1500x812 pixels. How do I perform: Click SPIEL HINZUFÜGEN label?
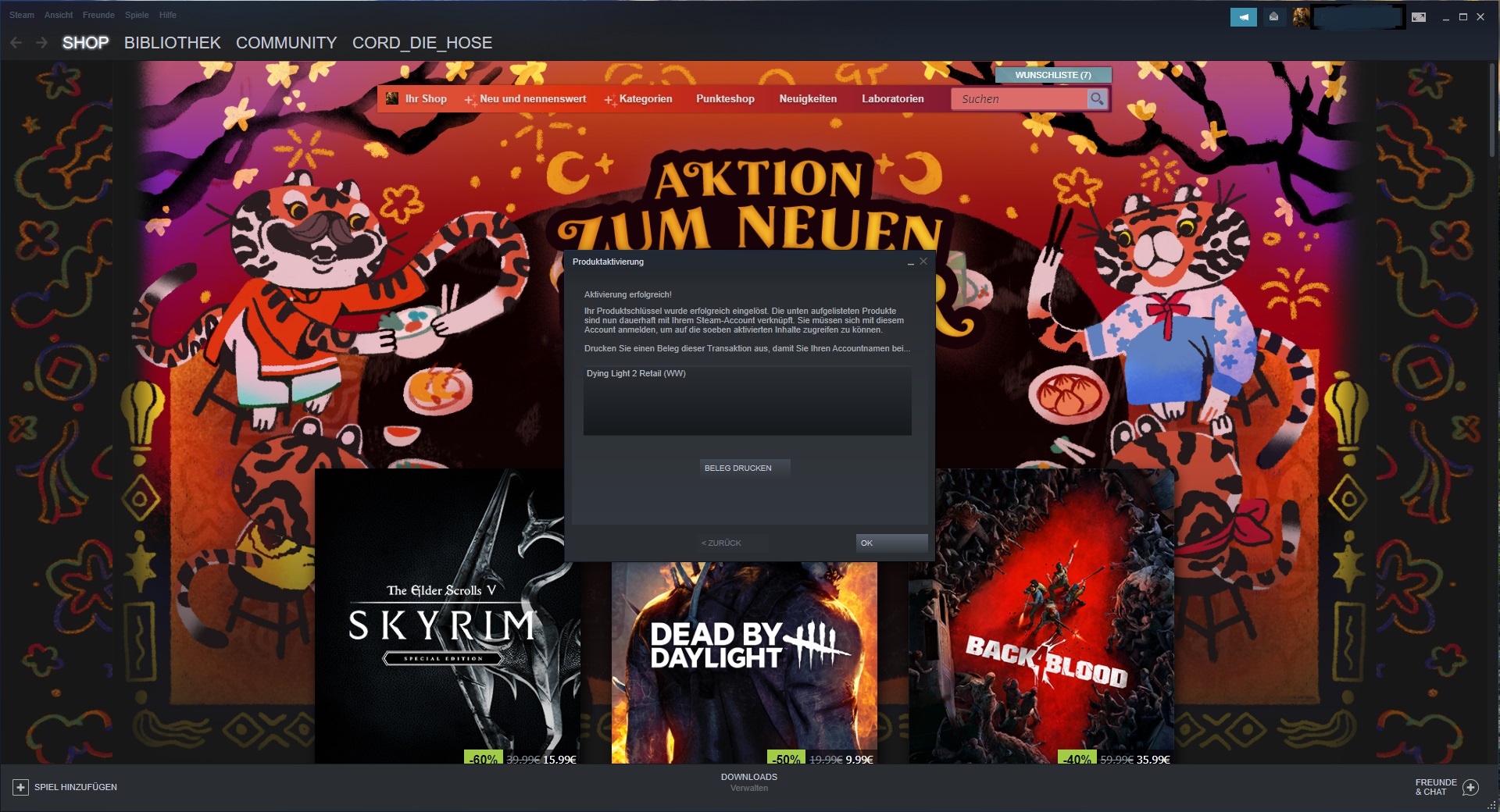click(76, 787)
